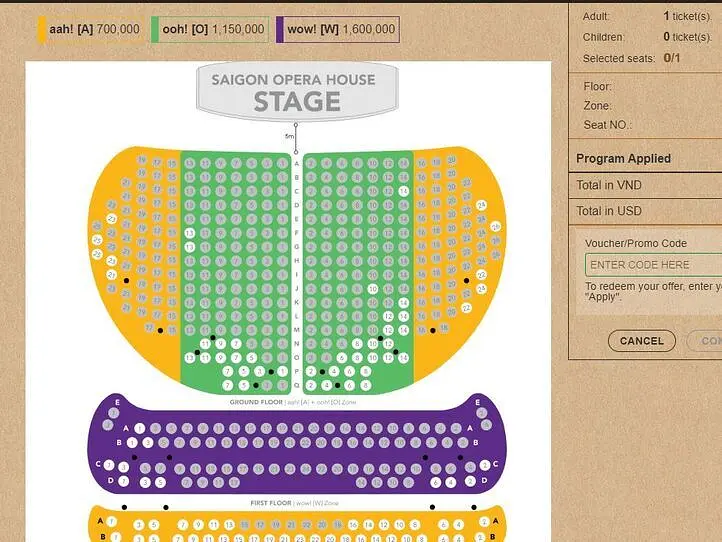
Task: Select purple first floor row D seat 6
Action: (x=434, y=482)
